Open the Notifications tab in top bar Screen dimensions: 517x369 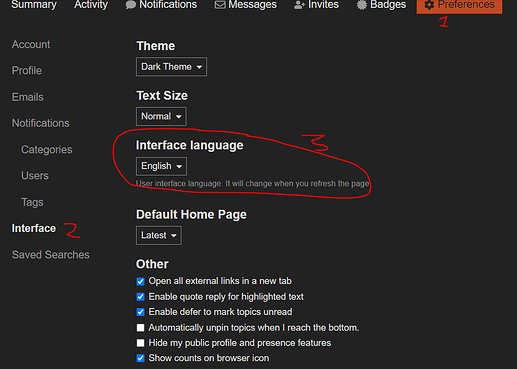point(161,5)
